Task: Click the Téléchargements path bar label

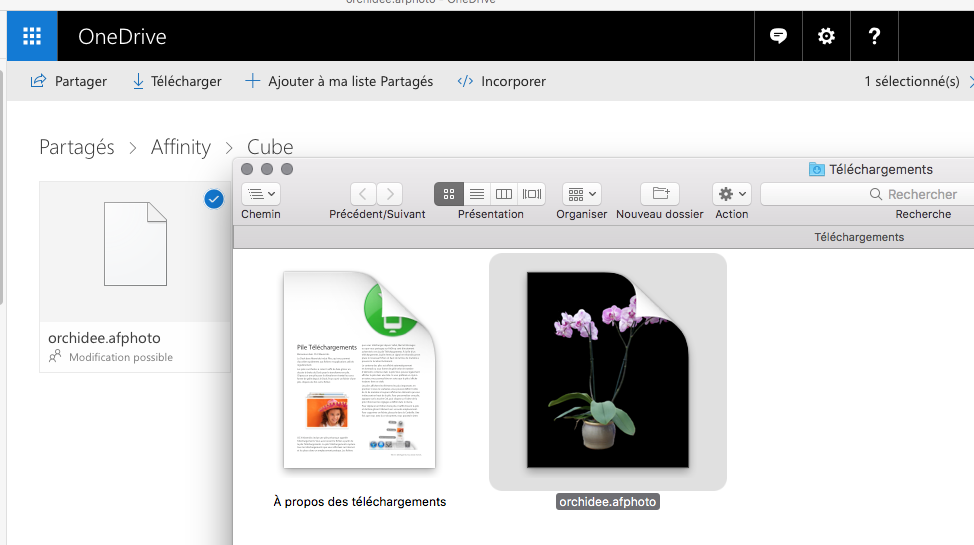Action: (859, 237)
